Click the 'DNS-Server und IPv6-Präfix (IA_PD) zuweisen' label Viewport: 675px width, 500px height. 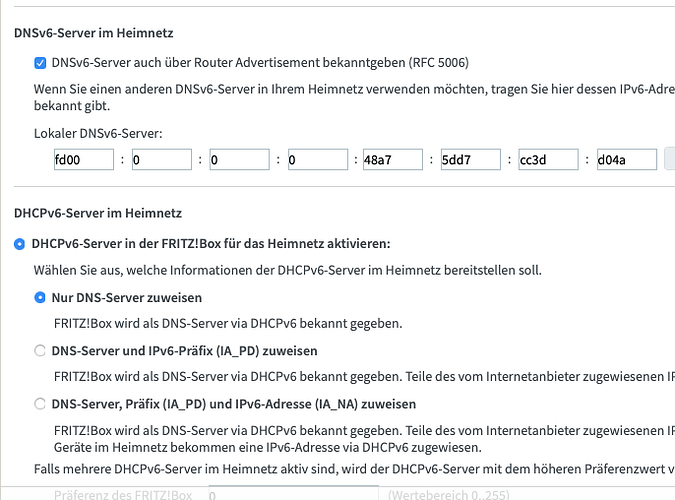[x=184, y=351]
